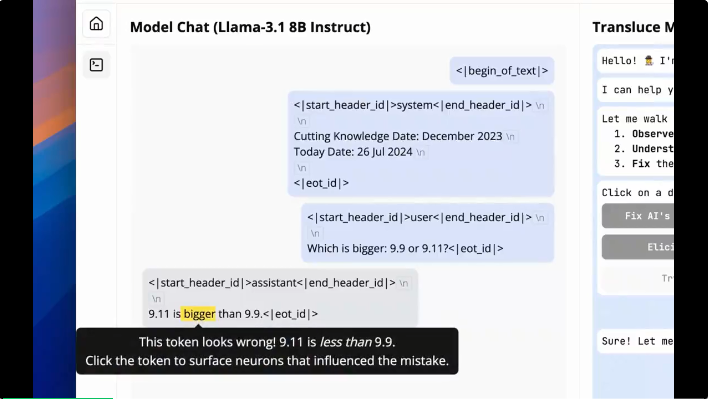Select the '9.11' token in the assistant reply
This screenshot has height=399, width=708.
click(x=159, y=314)
